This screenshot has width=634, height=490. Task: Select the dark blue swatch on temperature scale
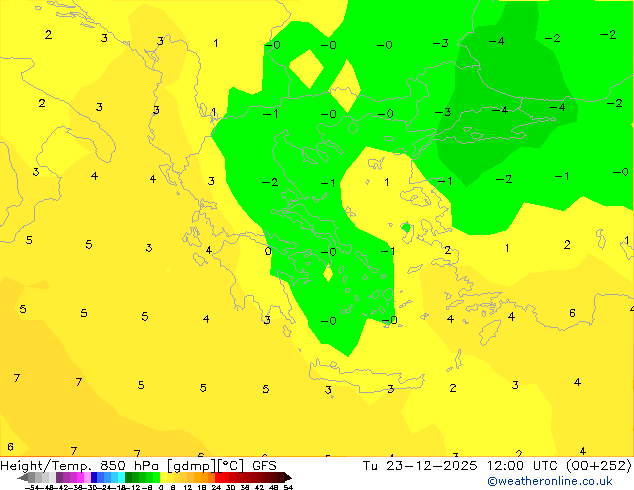94,477
